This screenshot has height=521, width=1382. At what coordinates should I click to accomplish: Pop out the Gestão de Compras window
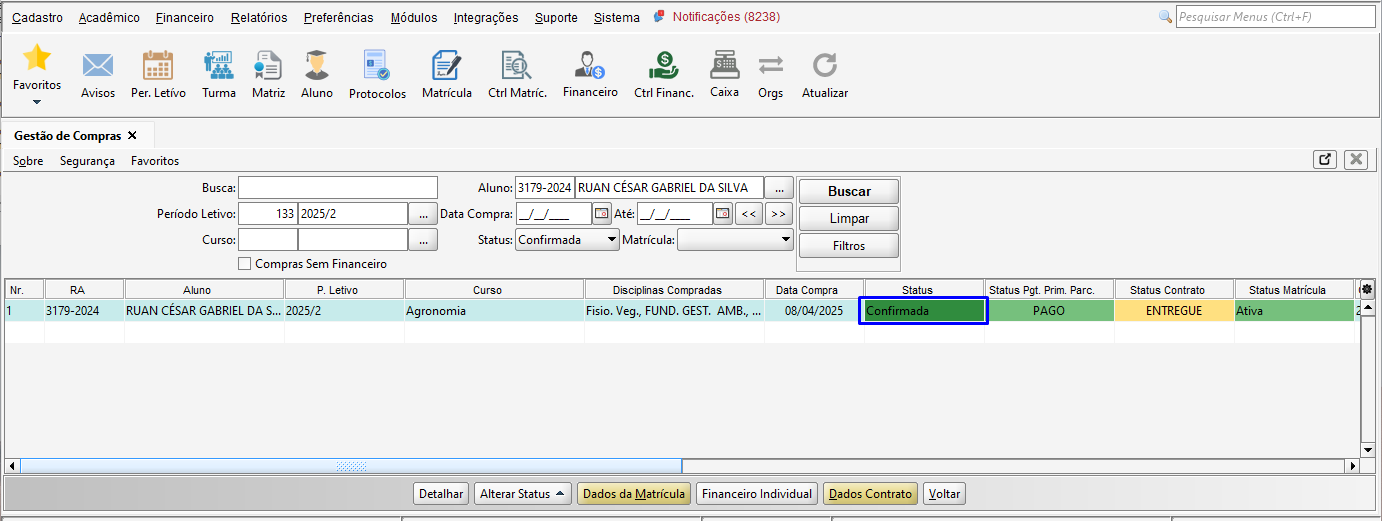coord(1325,159)
